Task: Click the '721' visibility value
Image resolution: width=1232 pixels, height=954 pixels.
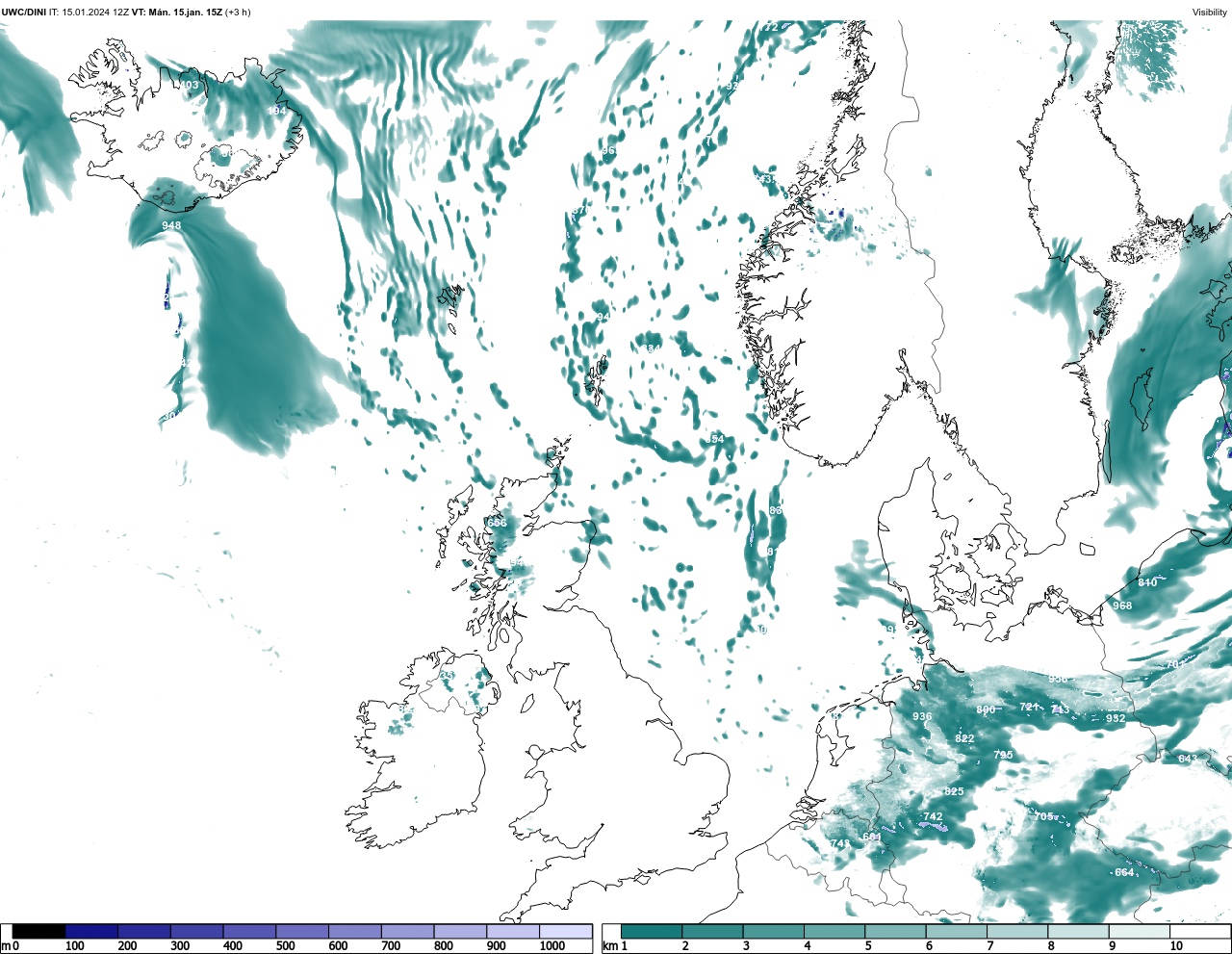Action: [1029, 707]
